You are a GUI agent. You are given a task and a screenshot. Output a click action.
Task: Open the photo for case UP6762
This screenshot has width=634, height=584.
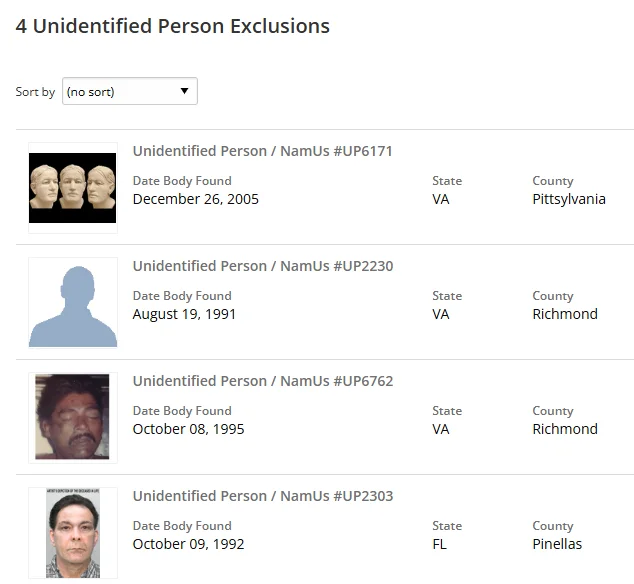[x=72, y=417]
